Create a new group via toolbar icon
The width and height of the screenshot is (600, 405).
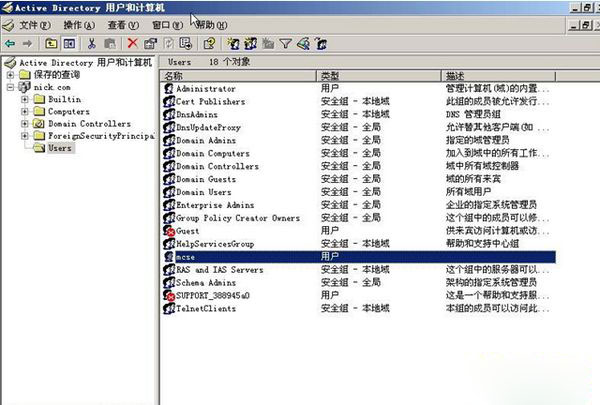click(x=251, y=44)
